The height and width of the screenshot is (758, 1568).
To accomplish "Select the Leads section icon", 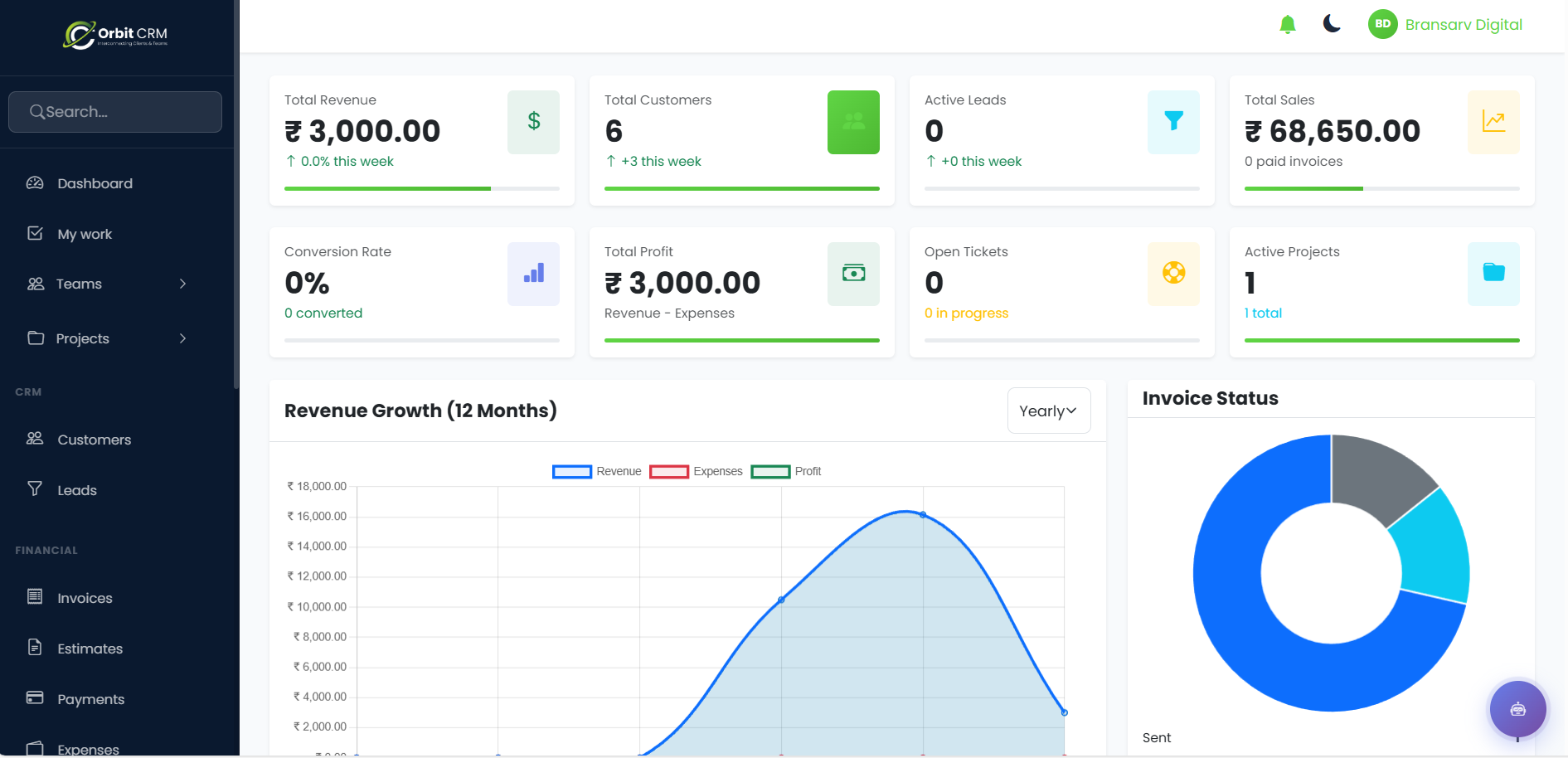I will (35, 489).
